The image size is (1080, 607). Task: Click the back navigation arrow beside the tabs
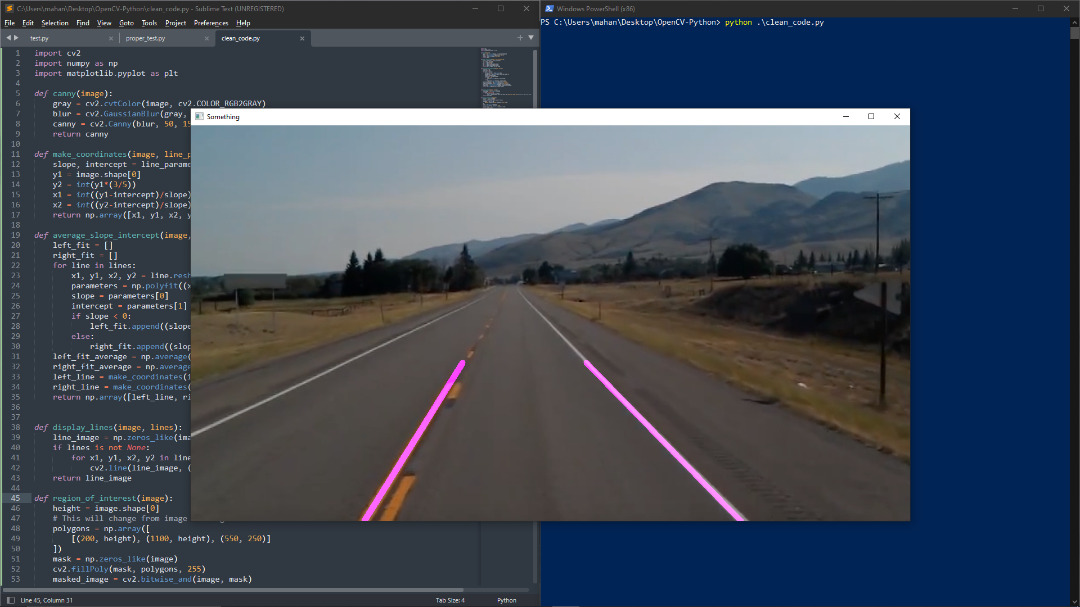click(7, 37)
